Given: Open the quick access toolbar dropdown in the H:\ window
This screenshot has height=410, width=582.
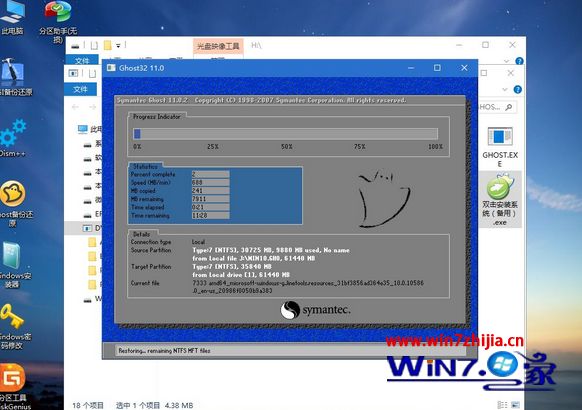Looking at the screenshot, I should (x=118, y=46).
